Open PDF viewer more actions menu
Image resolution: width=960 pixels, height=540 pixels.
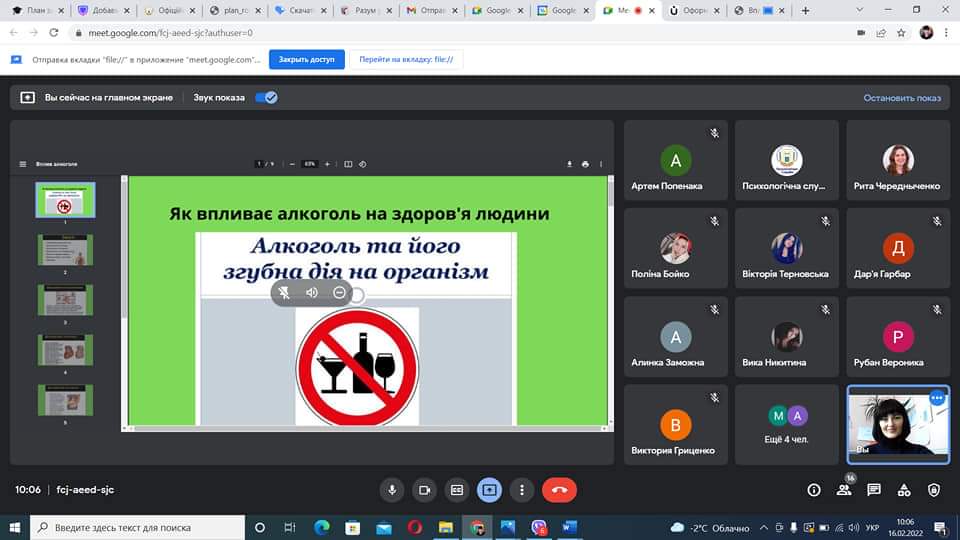(601, 164)
